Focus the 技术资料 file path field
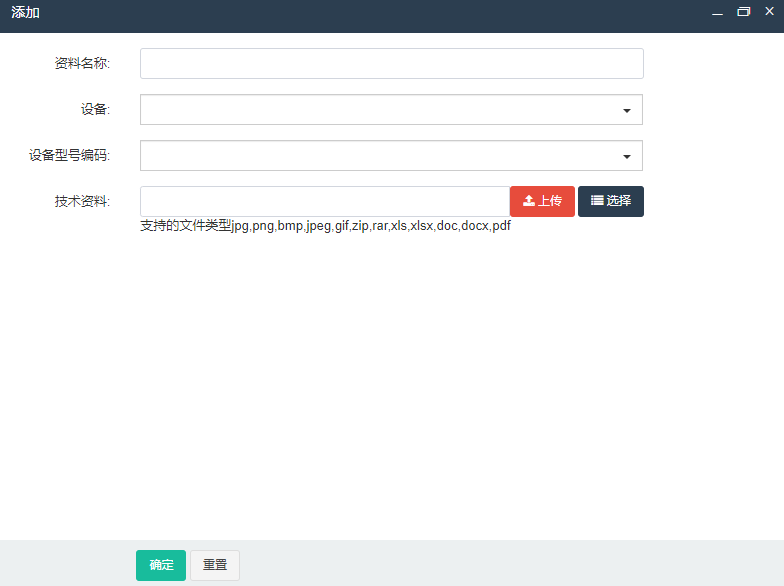This screenshot has width=784, height=586. tap(325, 202)
